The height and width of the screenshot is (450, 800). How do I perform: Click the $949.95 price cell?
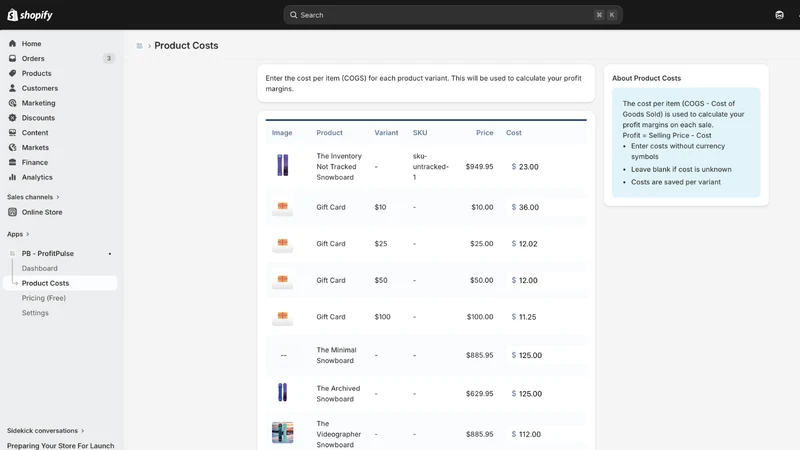tap(479, 166)
